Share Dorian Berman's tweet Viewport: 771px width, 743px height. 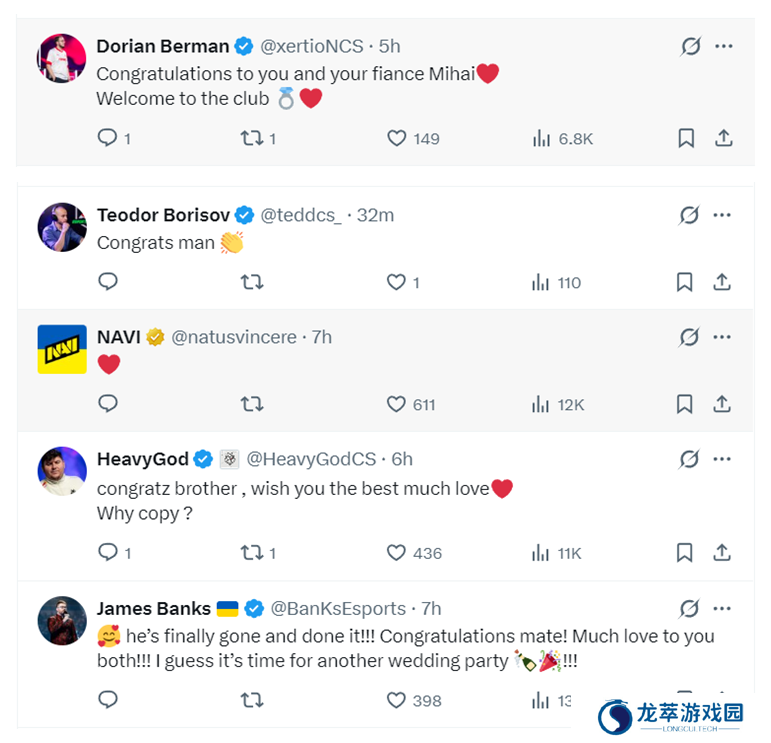(724, 138)
